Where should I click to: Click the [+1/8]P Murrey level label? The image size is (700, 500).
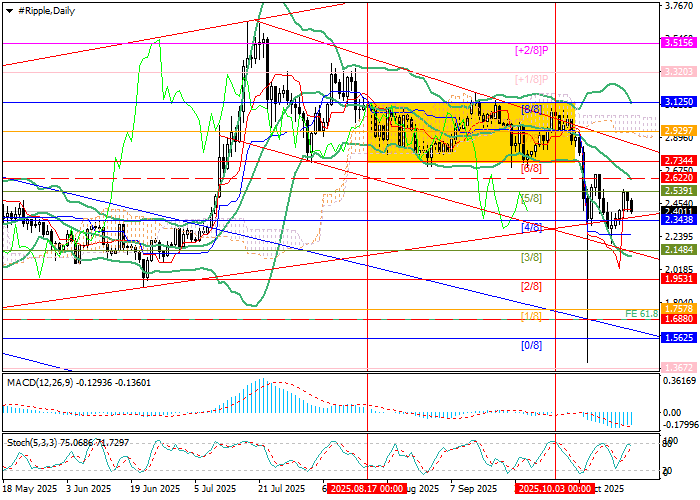point(532,80)
